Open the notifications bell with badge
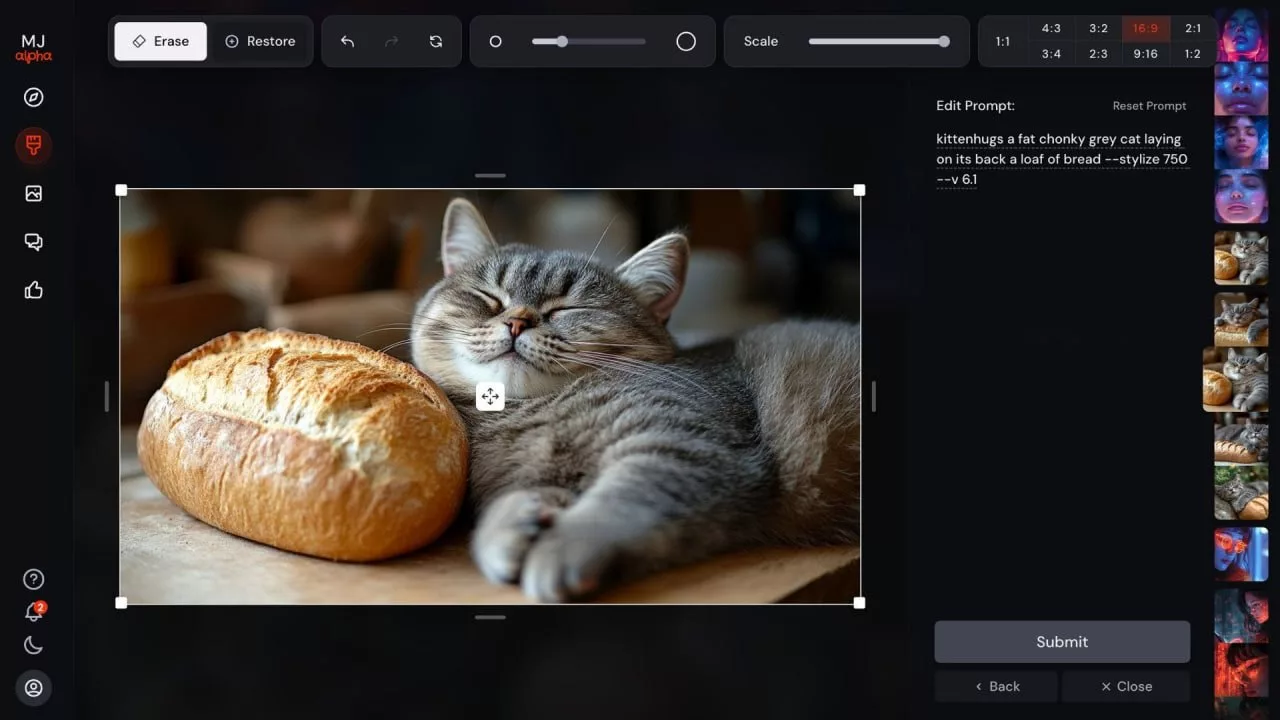This screenshot has height=720, width=1280. click(34, 612)
